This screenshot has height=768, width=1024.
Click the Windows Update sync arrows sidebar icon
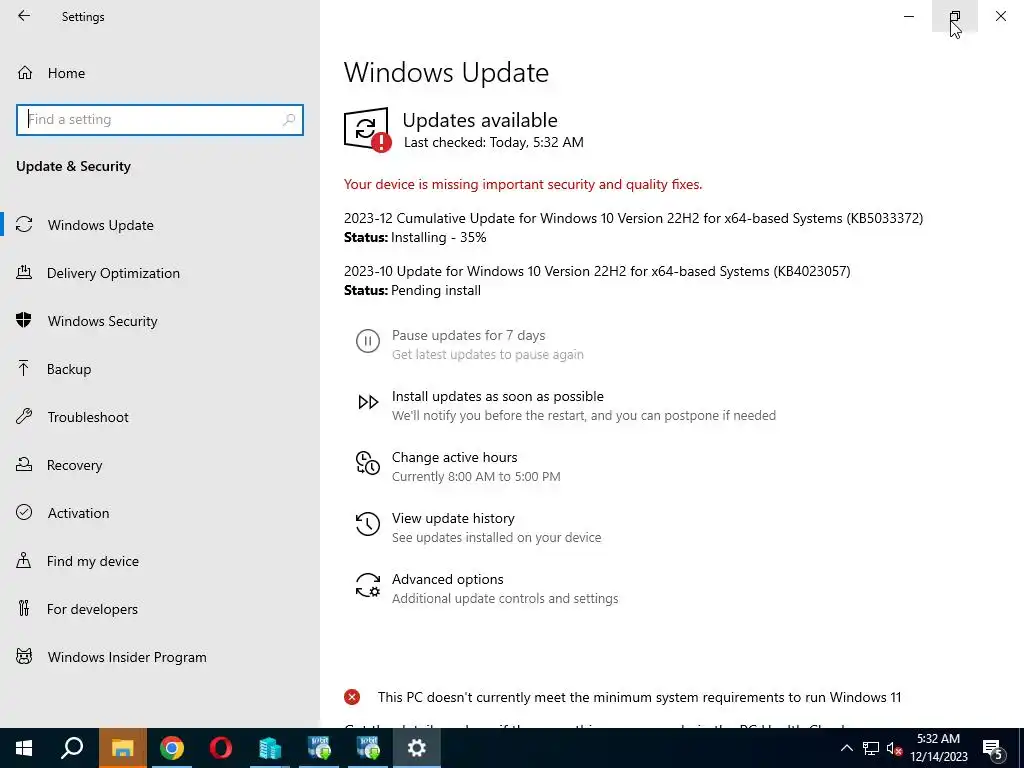[x=24, y=225]
